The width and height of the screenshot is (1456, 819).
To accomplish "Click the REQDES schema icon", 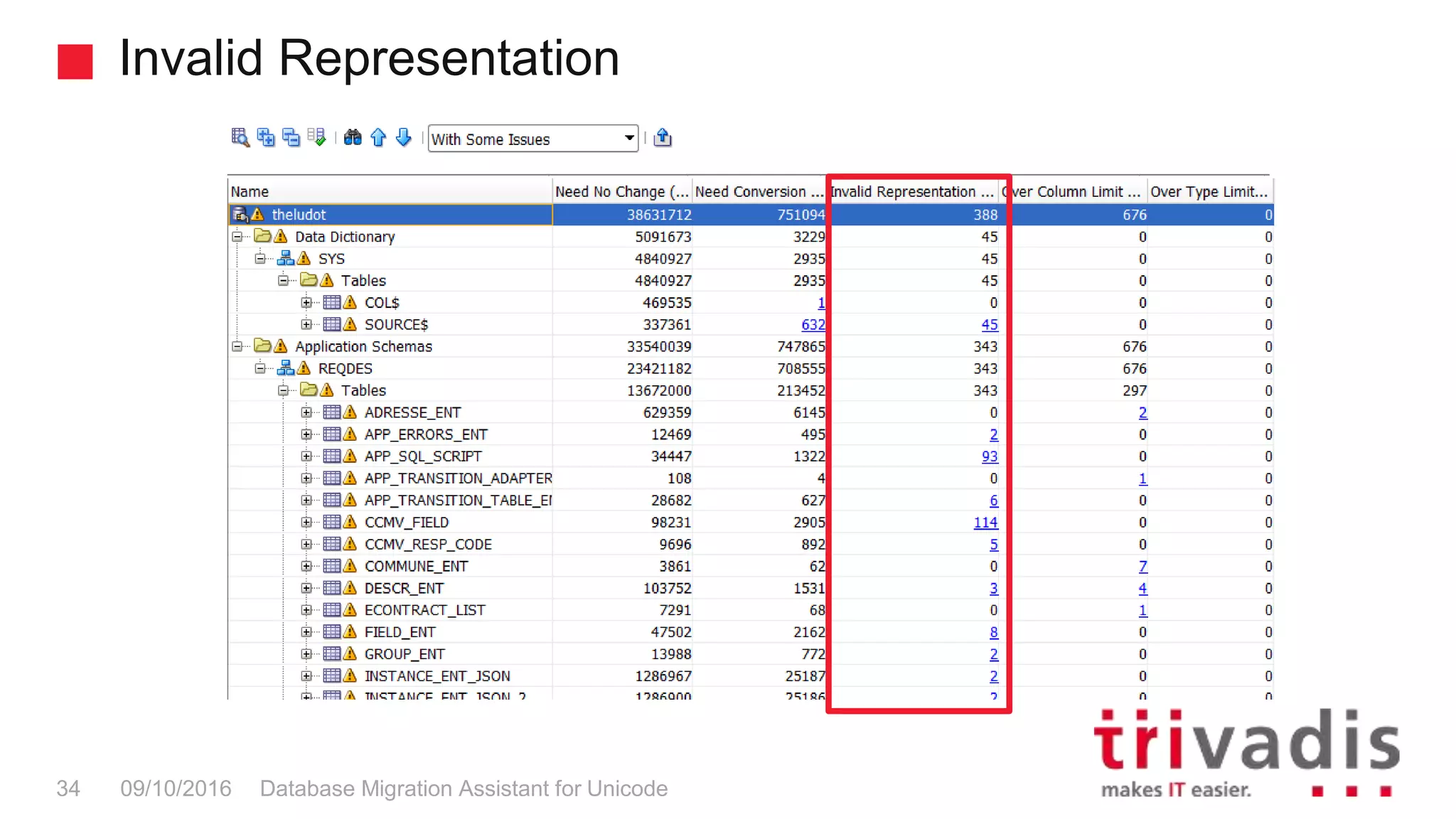I will [286, 368].
